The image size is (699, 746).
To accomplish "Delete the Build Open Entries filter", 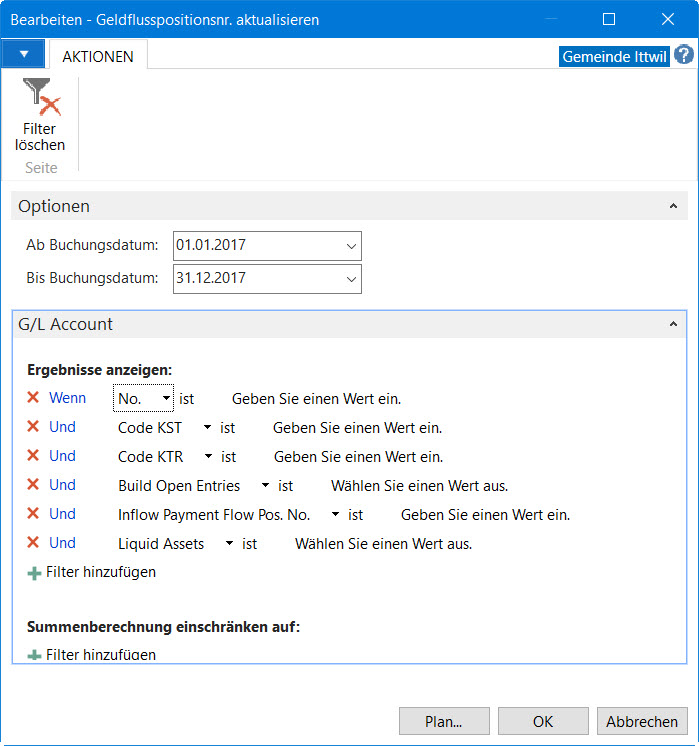I will (x=33, y=484).
